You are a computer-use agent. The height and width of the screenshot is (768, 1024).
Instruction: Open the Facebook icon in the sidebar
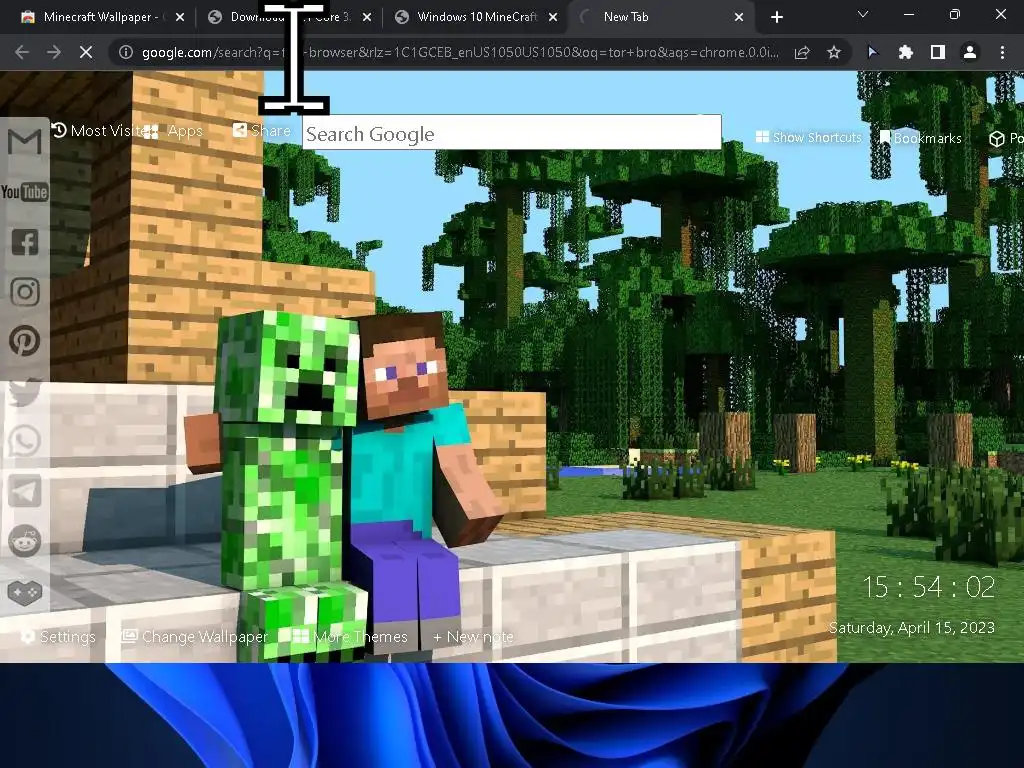(25, 242)
